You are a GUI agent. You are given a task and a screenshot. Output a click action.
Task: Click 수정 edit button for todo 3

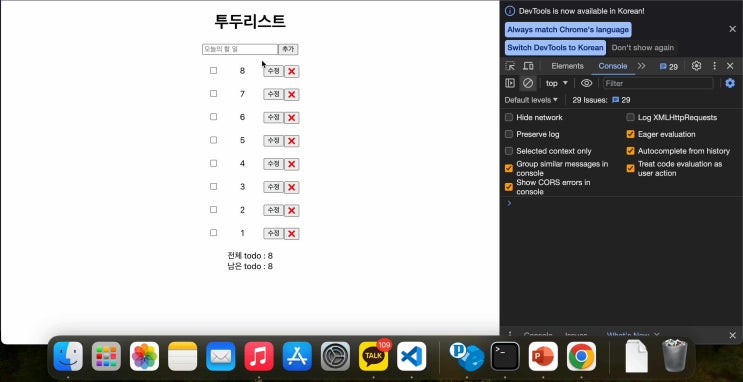[273, 187]
